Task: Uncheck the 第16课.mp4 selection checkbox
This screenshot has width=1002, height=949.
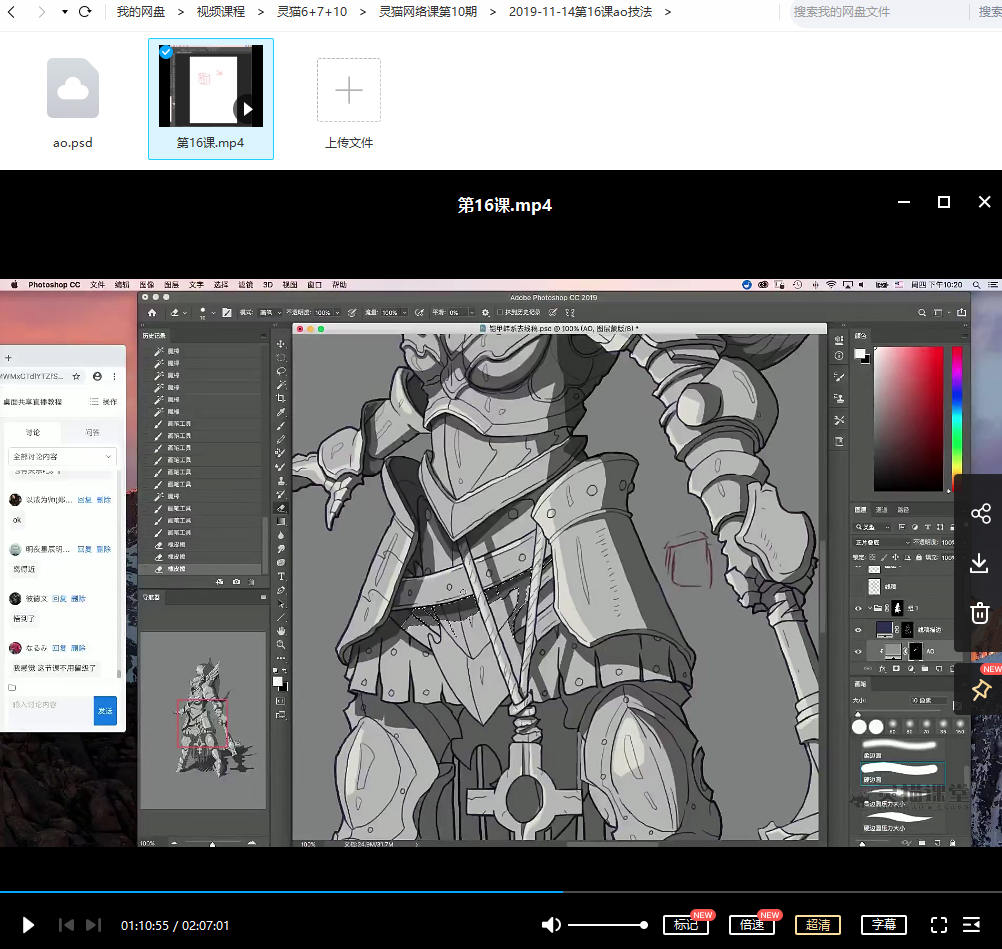Action: (166, 52)
